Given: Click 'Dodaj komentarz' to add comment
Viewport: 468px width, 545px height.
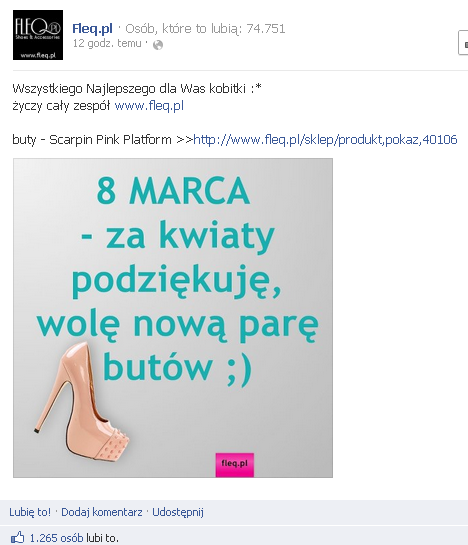Looking at the screenshot, I should tap(102, 512).
